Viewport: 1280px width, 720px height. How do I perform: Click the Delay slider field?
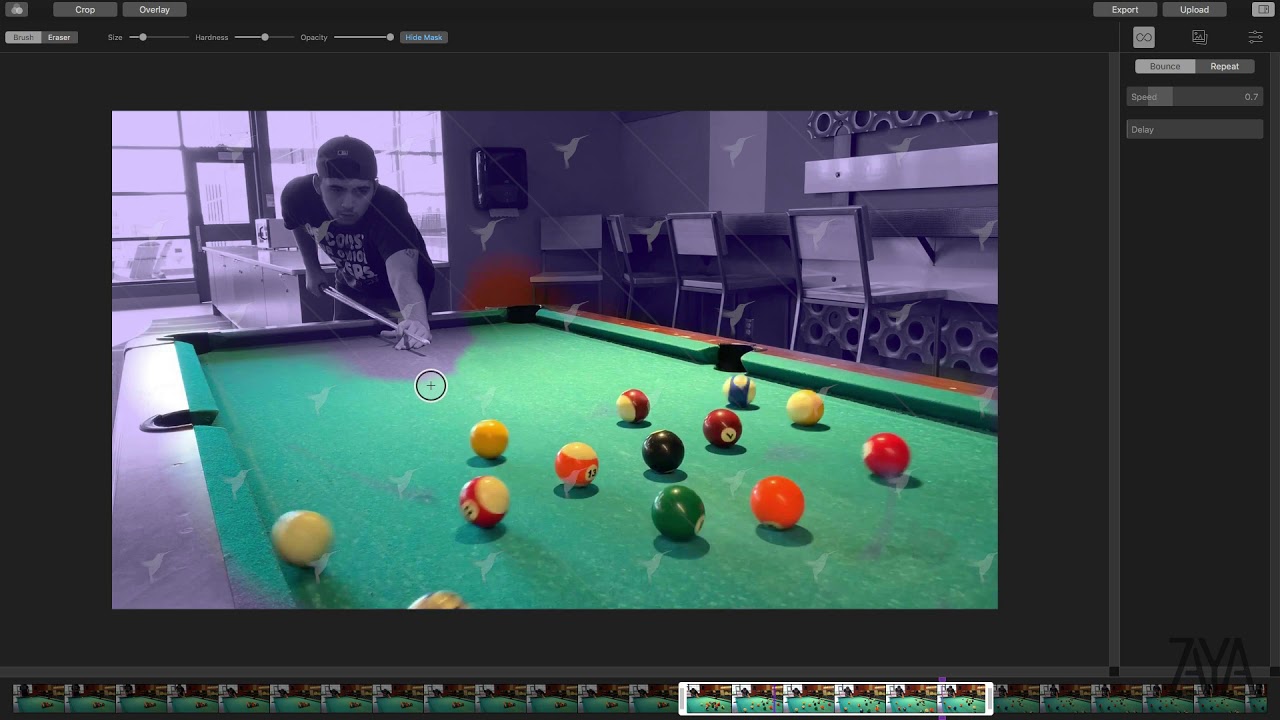1195,129
